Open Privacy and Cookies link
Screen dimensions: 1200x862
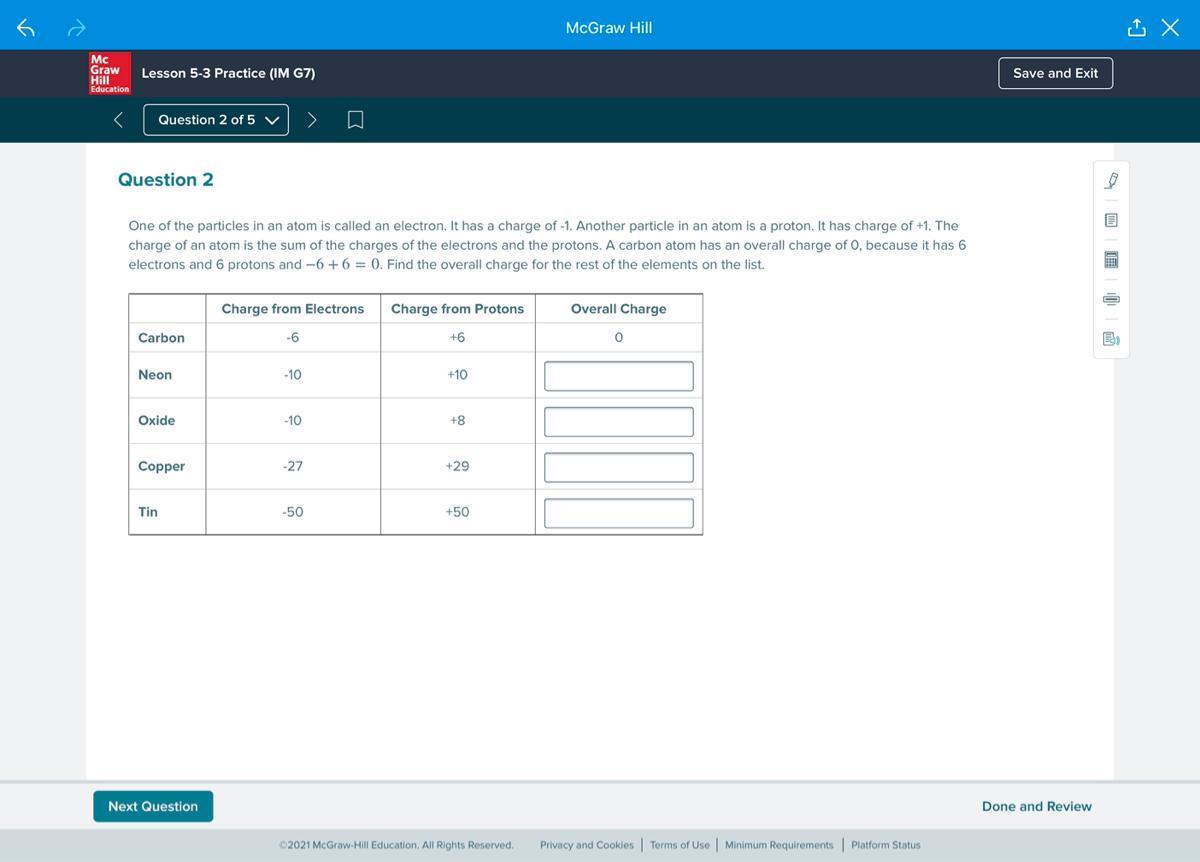click(x=587, y=845)
